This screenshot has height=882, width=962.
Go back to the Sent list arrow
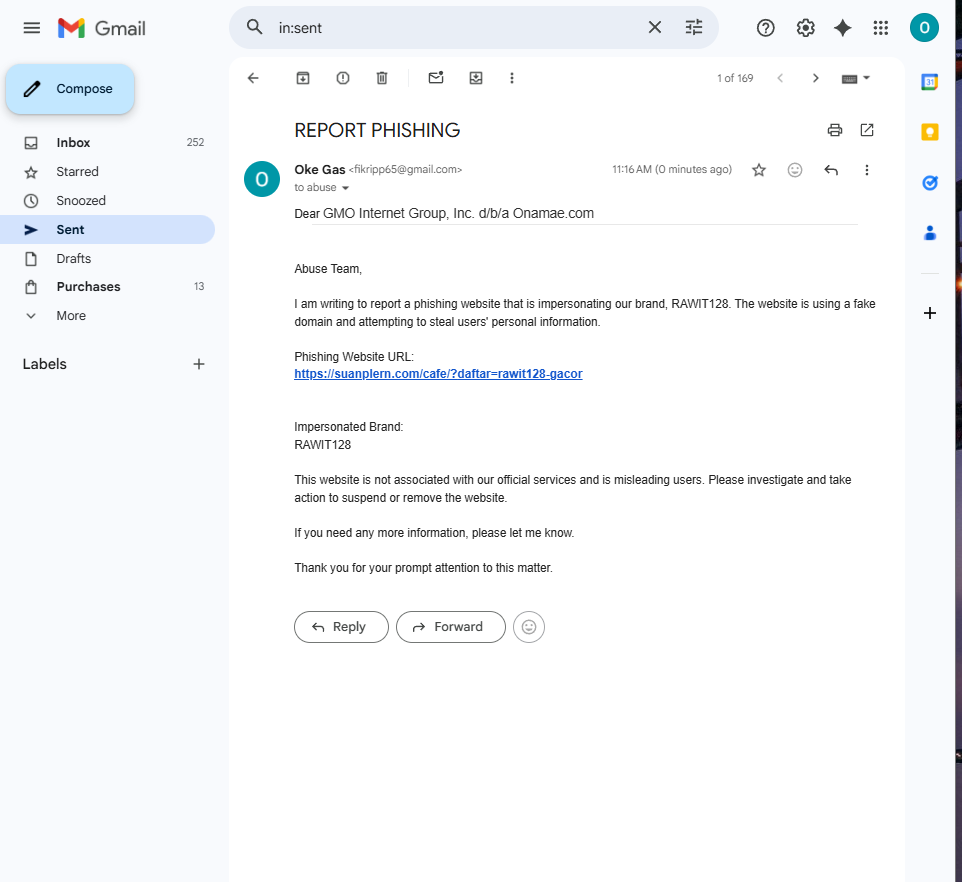253,78
